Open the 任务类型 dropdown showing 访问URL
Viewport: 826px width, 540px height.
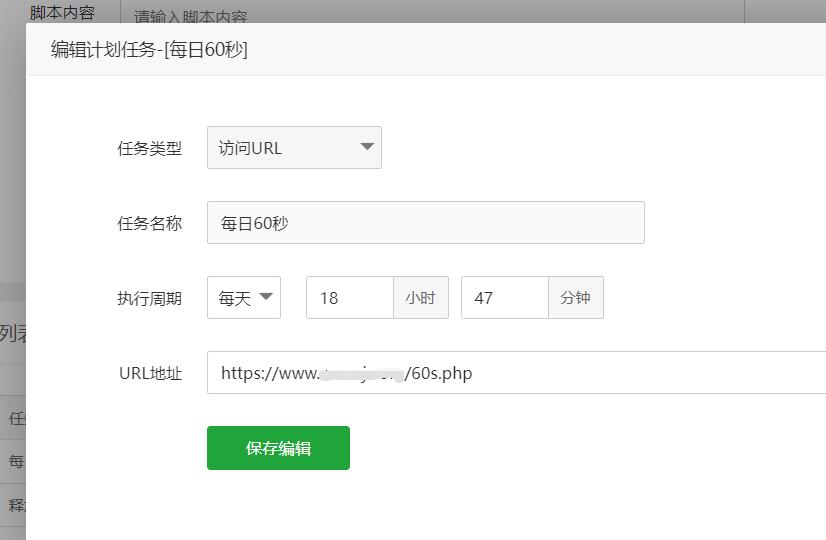coord(294,148)
